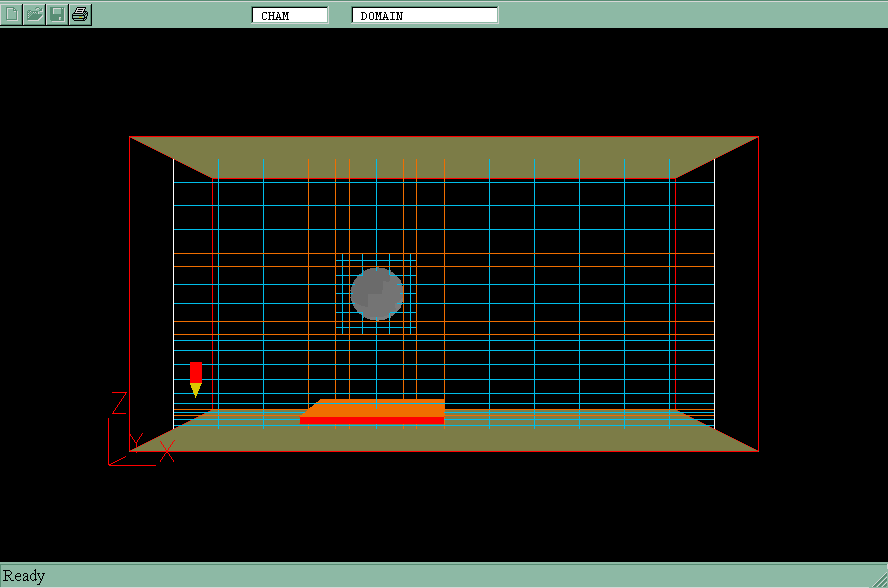Select the red probe pencil marker
This screenshot has height=588, width=888.
click(x=195, y=372)
